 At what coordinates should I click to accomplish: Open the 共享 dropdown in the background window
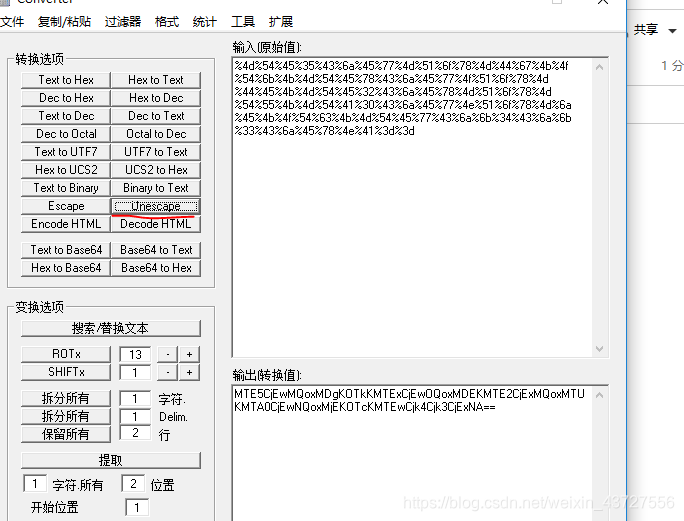[x=655, y=30]
